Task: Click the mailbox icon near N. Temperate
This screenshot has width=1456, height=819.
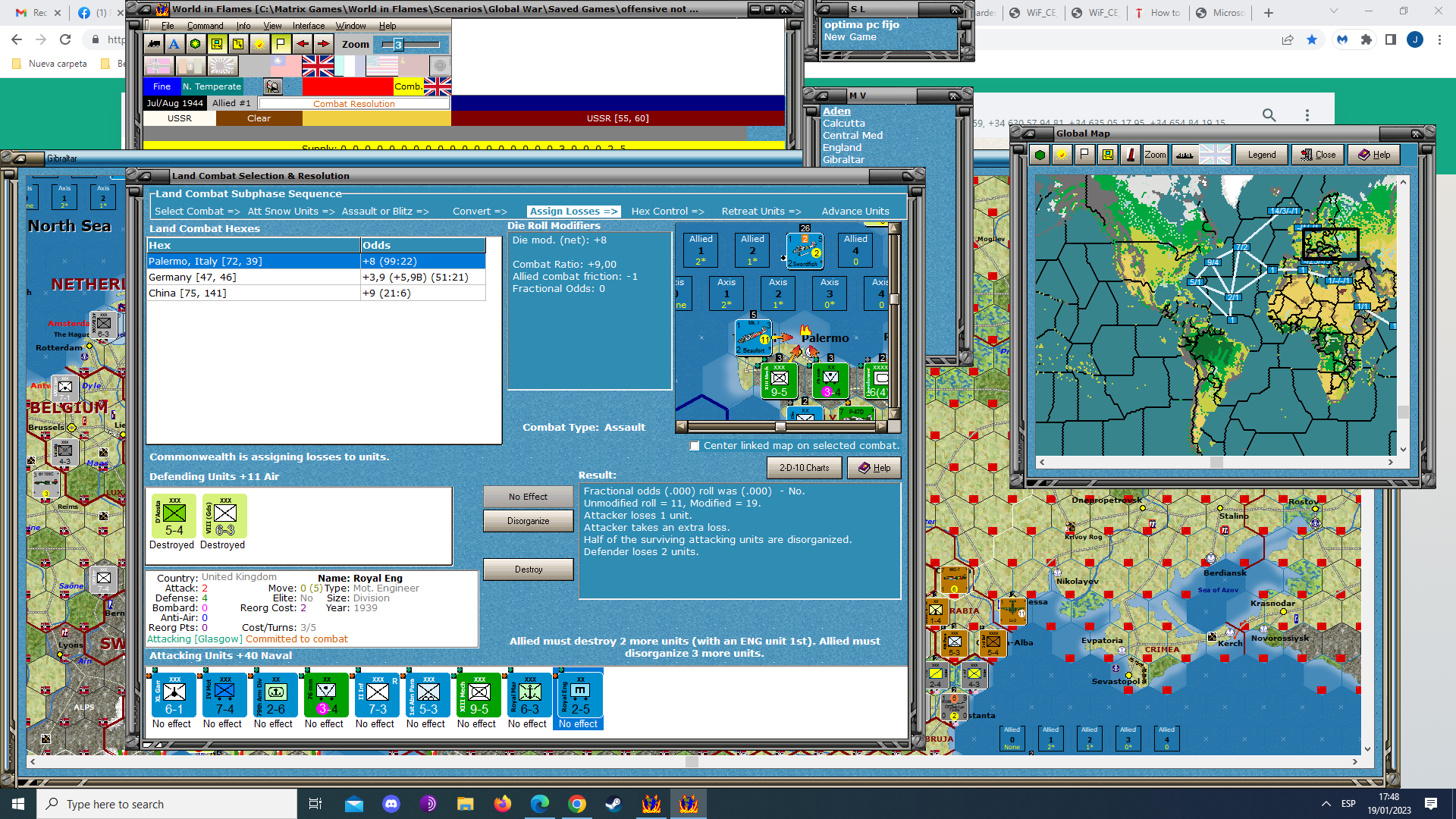Action: click(273, 86)
